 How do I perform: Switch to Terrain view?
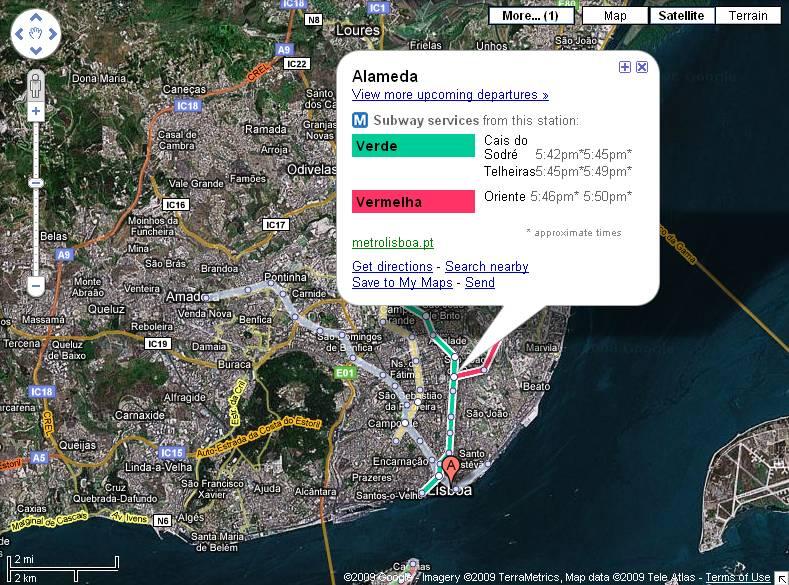(748, 16)
